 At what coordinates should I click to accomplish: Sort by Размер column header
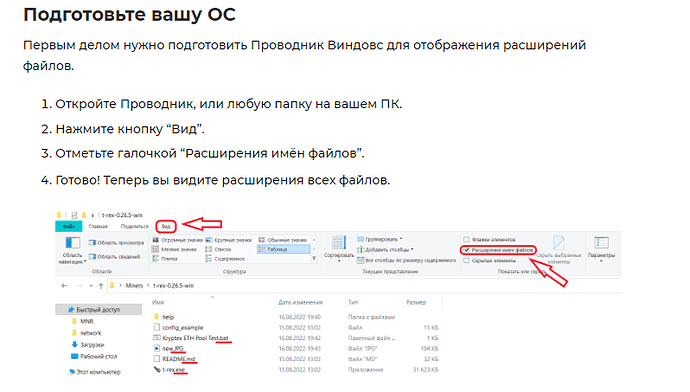click(416, 302)
